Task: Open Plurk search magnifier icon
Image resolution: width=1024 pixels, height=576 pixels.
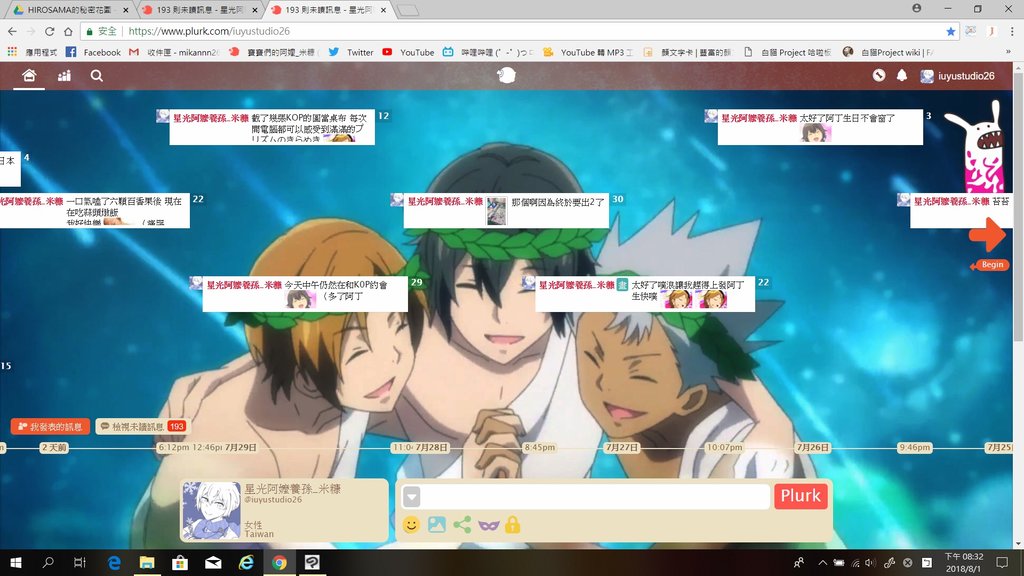Action: click(97, 76)
